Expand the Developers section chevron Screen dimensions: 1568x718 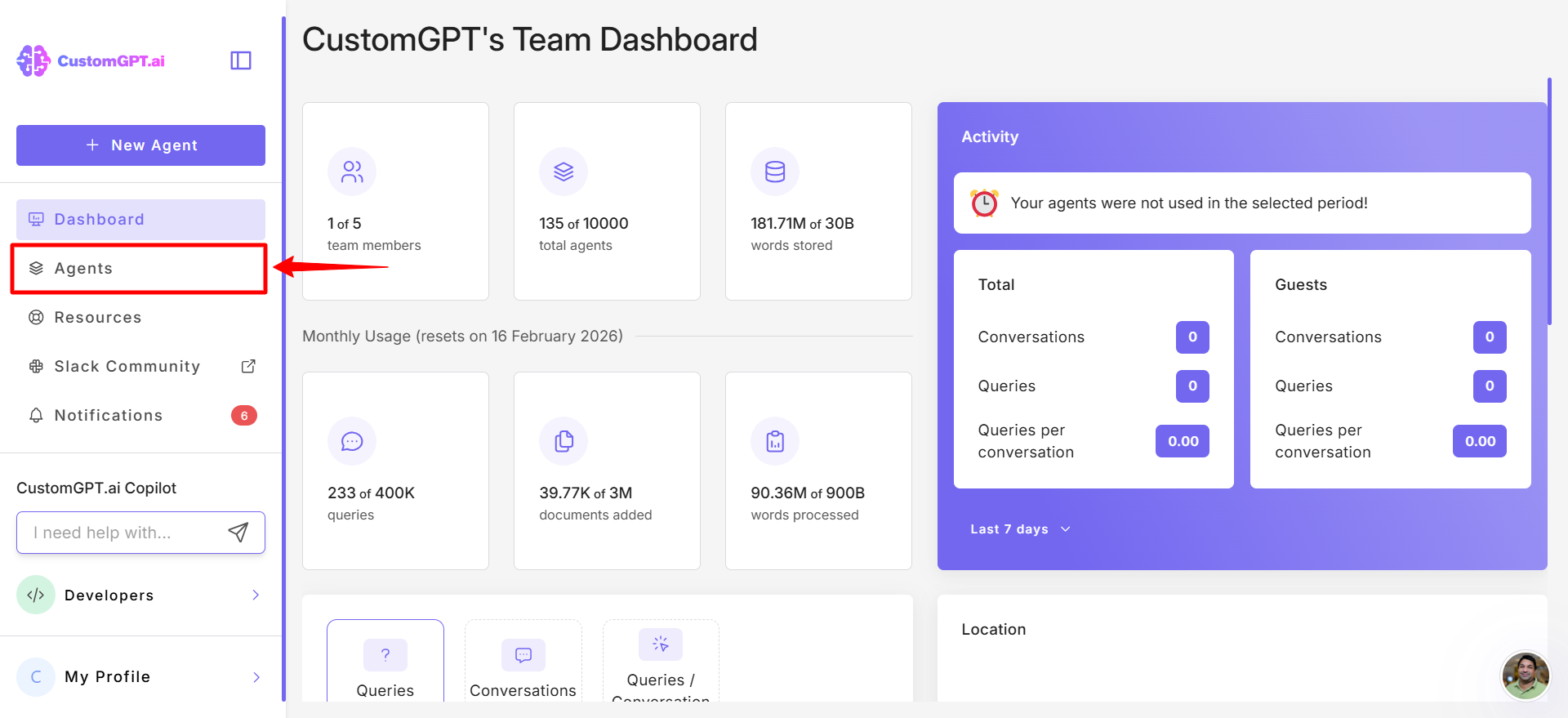(x=256, y=595)
